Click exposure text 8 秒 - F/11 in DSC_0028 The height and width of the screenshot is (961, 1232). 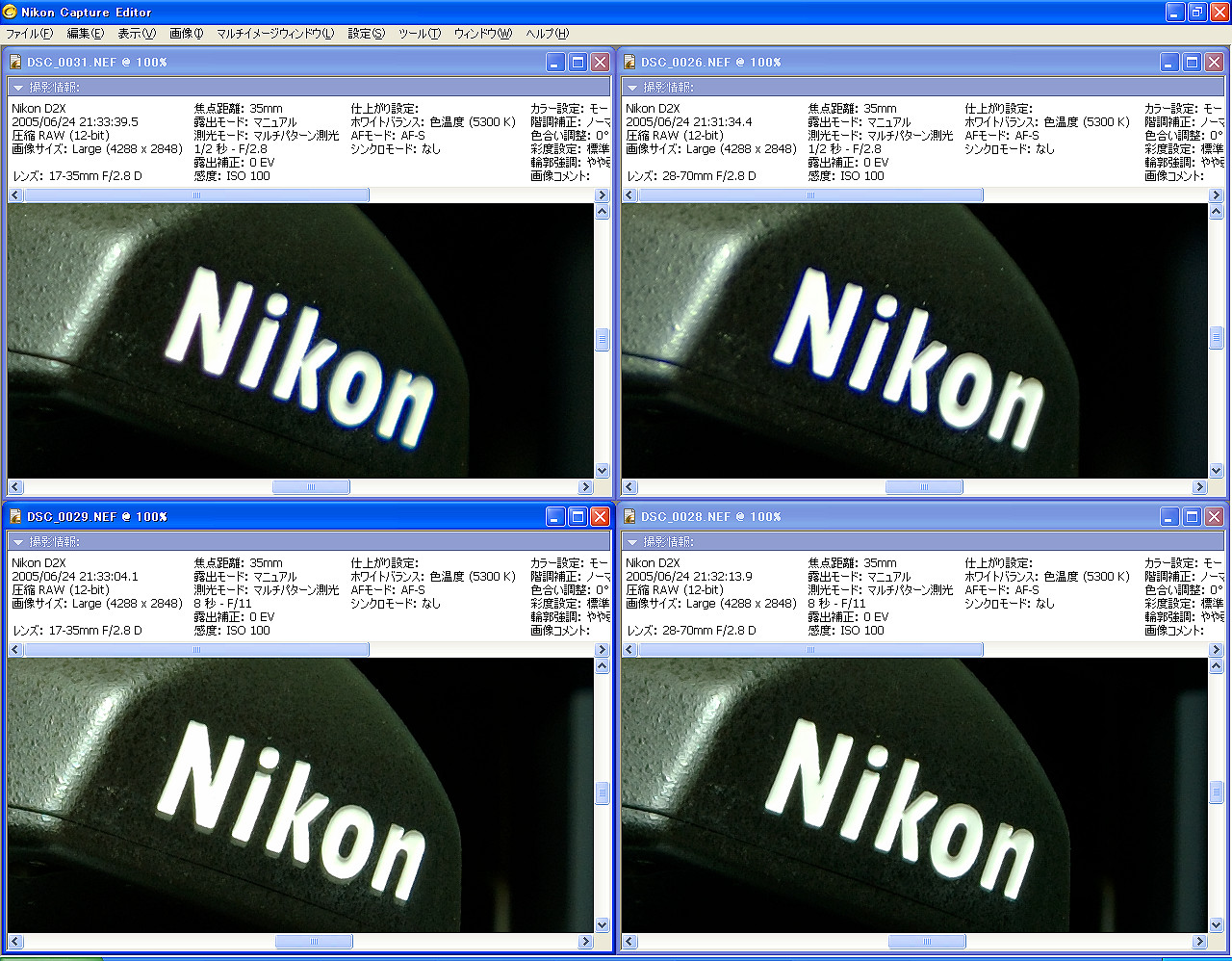tap(836, 604)
